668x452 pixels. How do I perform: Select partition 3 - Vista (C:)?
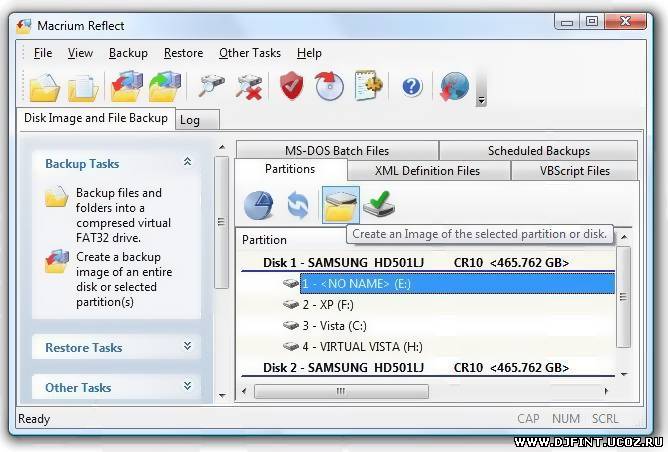[x=334, y=325]
